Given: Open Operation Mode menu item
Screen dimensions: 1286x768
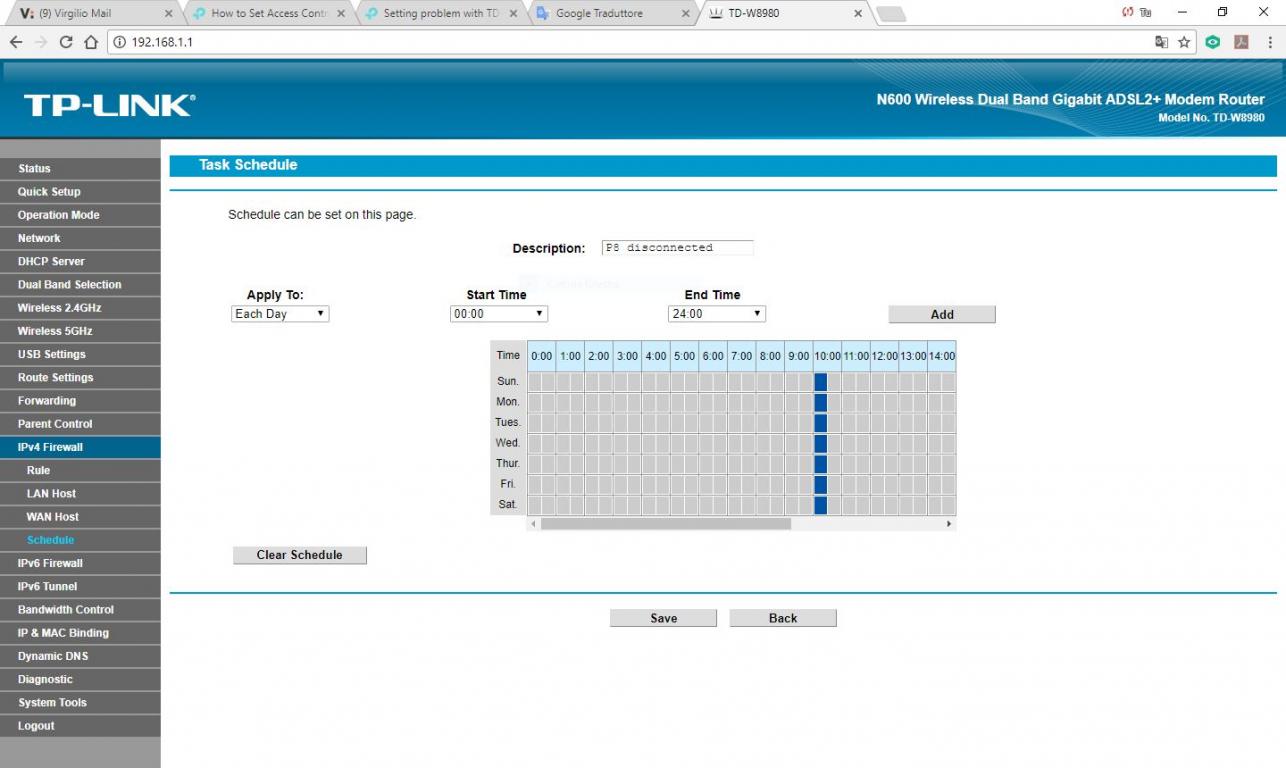Looking at the screenshot, I should (x=80, y=214).
